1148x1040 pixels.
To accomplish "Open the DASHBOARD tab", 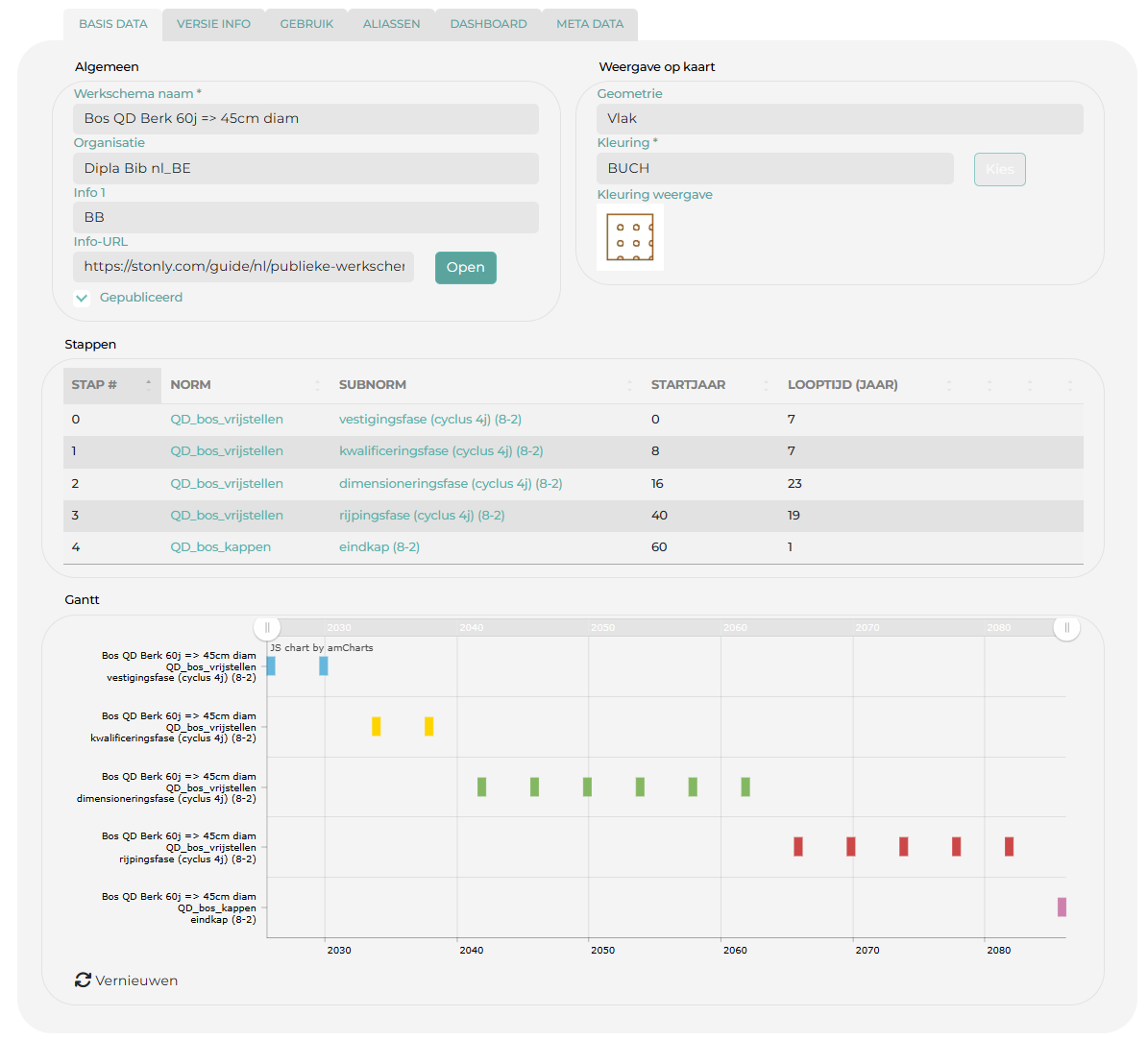I will (x=488, y=24).
